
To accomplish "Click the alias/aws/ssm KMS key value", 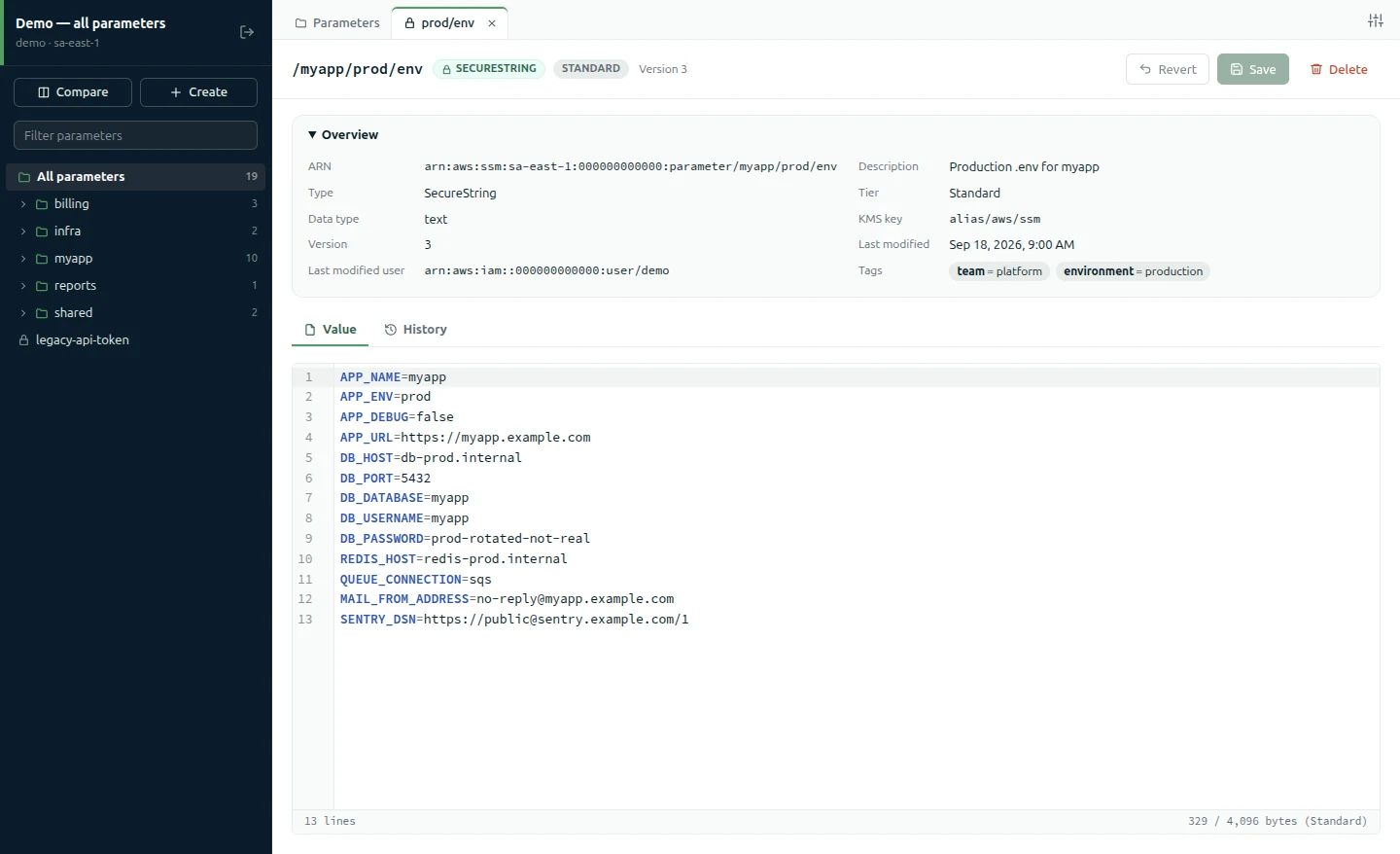I will pyautogui.click(x=995, y=220).
